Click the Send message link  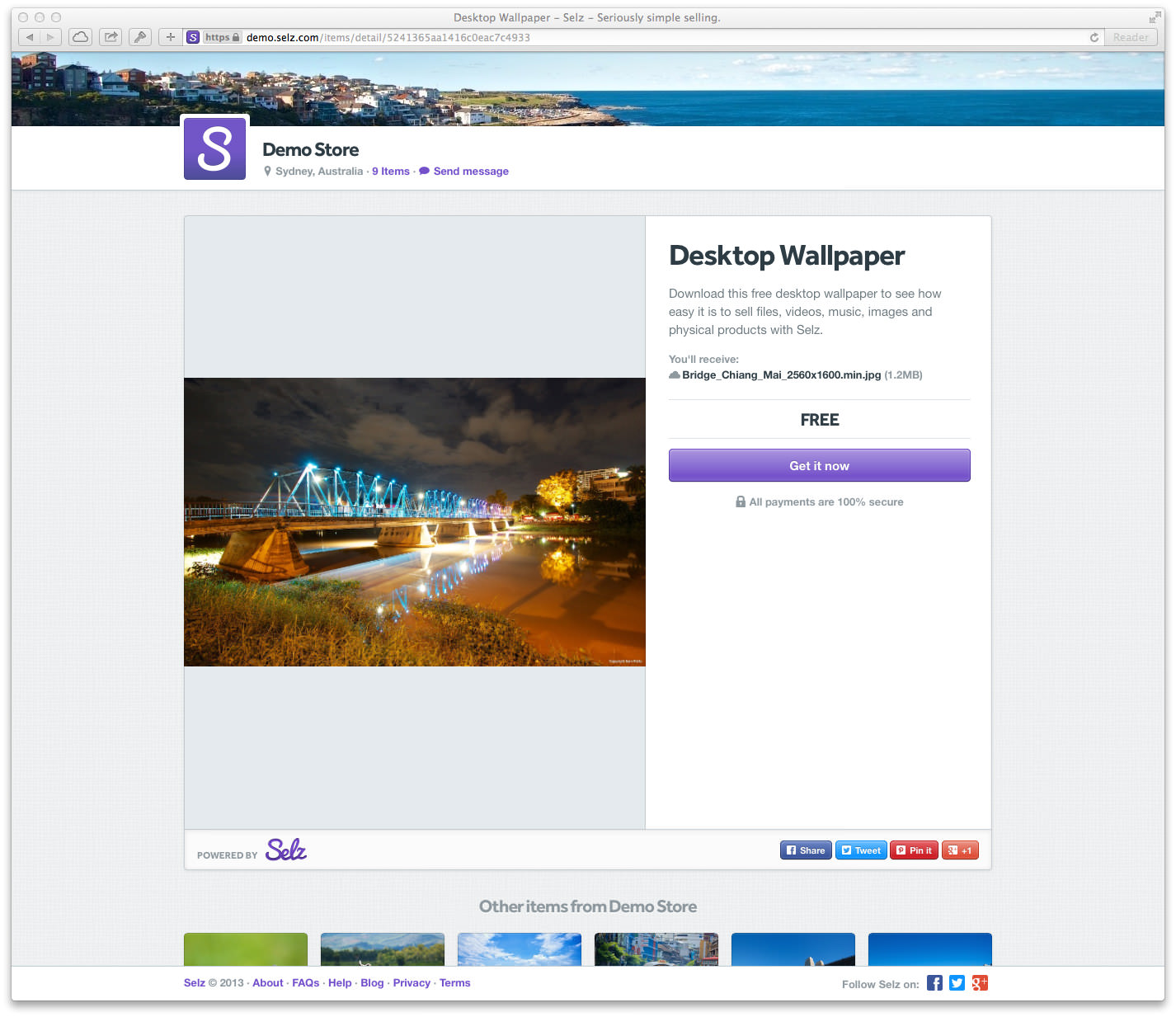pos(470,172)
